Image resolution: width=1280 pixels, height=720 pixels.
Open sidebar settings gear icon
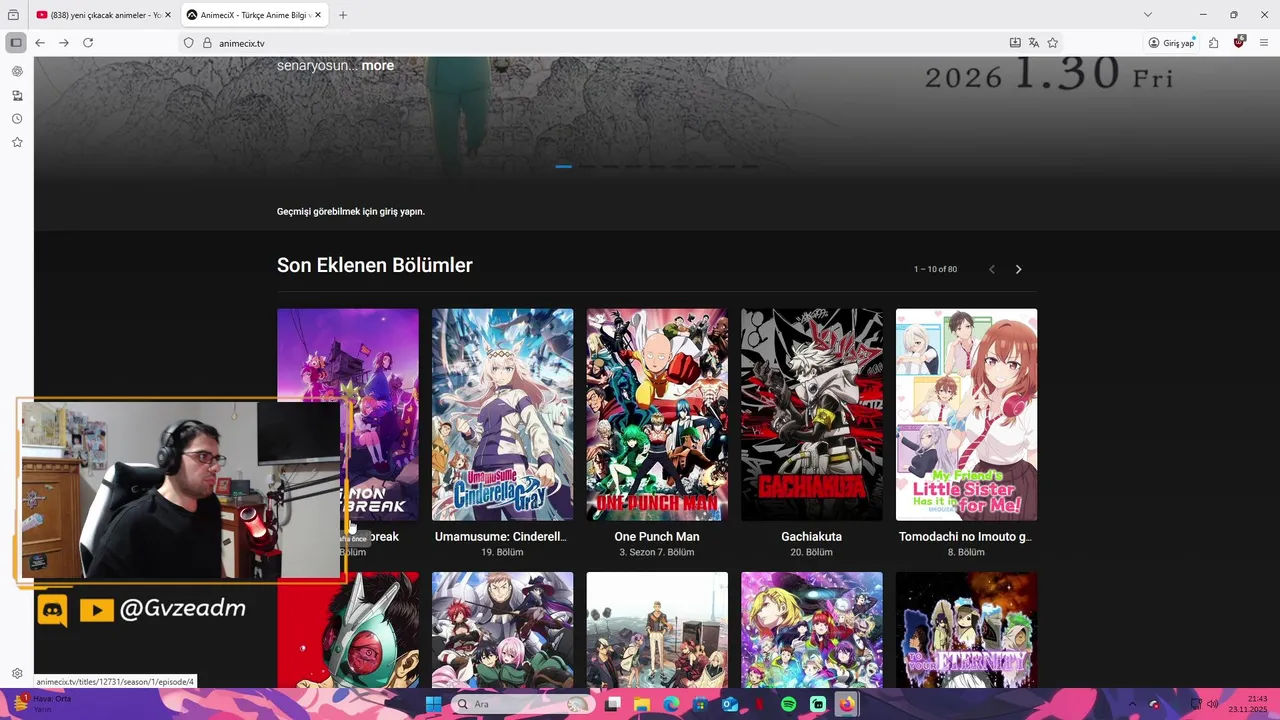pos(17,674)
